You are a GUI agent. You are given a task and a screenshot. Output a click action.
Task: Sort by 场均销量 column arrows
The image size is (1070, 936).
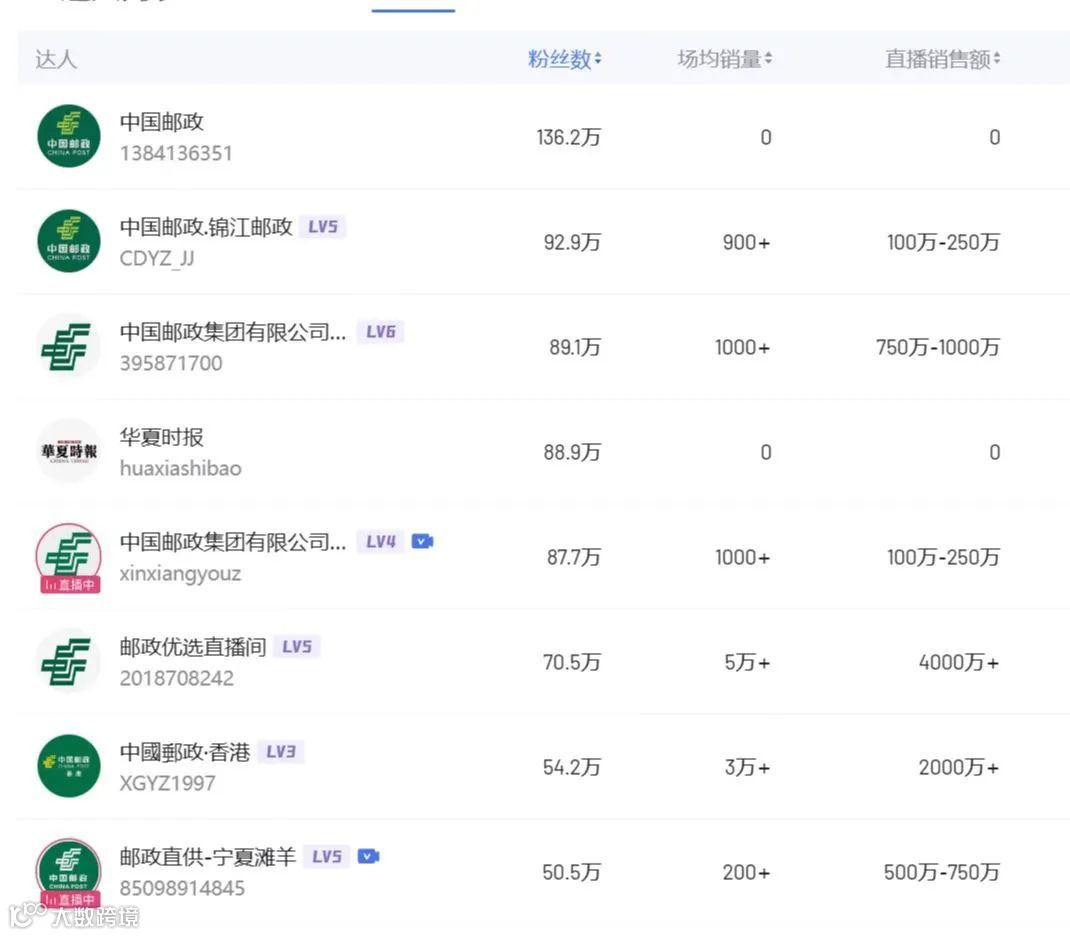(x=768, y=59)
